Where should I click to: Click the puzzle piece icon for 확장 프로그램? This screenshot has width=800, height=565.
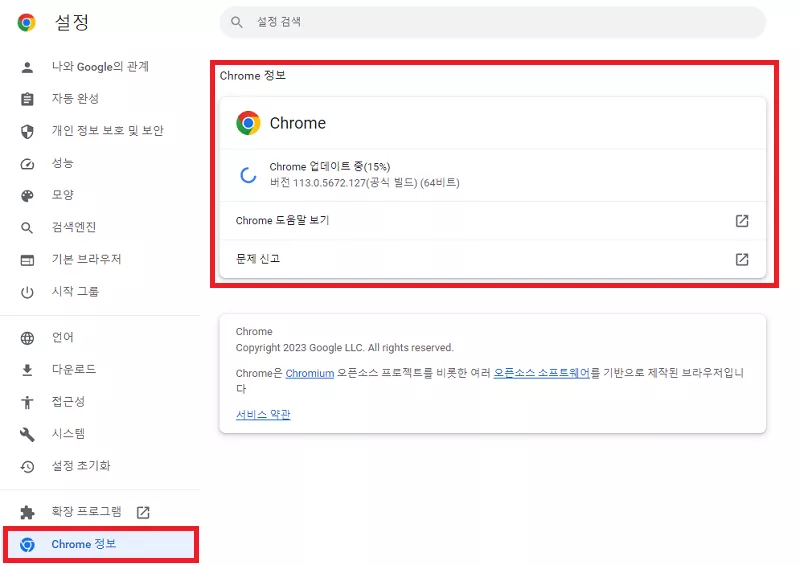point(28,513)
